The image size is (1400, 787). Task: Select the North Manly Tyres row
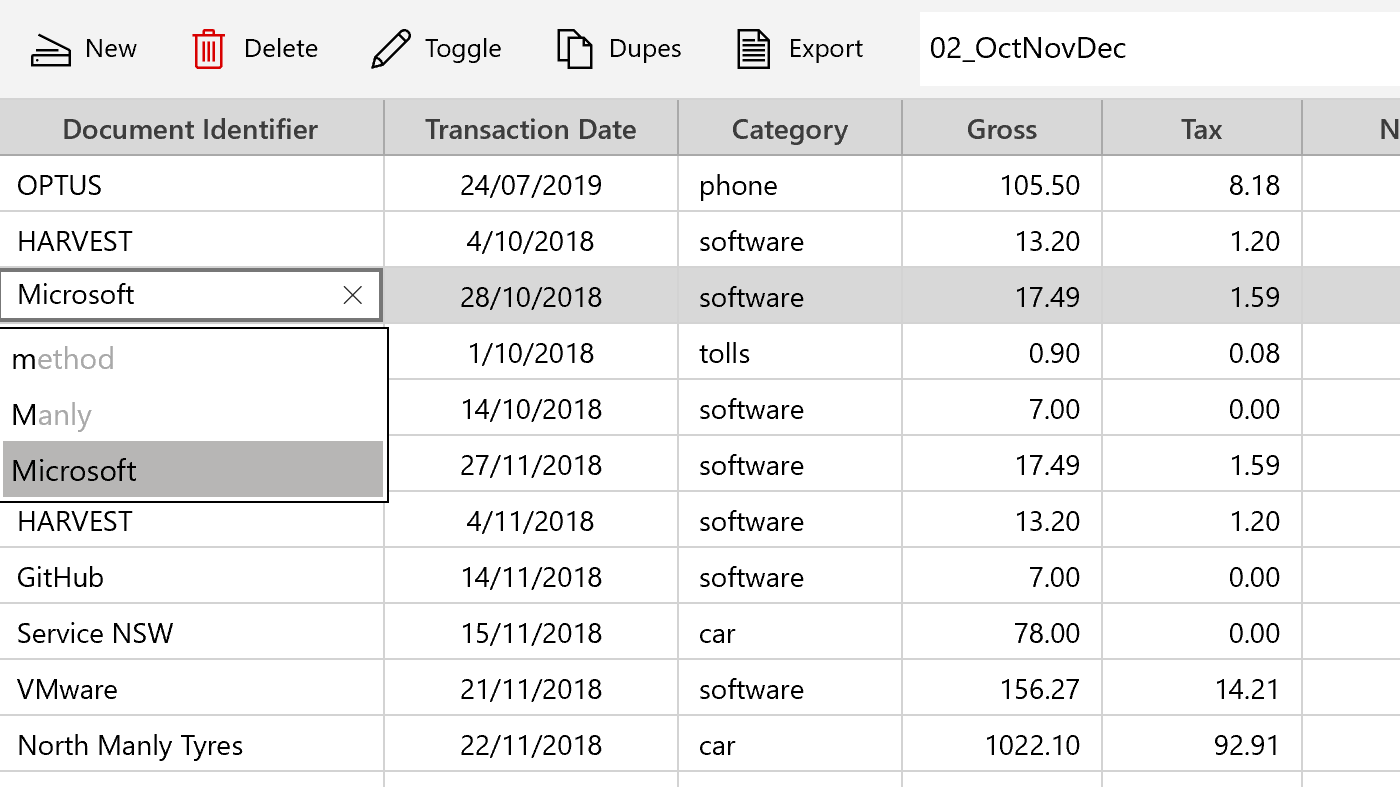point(130,745)
